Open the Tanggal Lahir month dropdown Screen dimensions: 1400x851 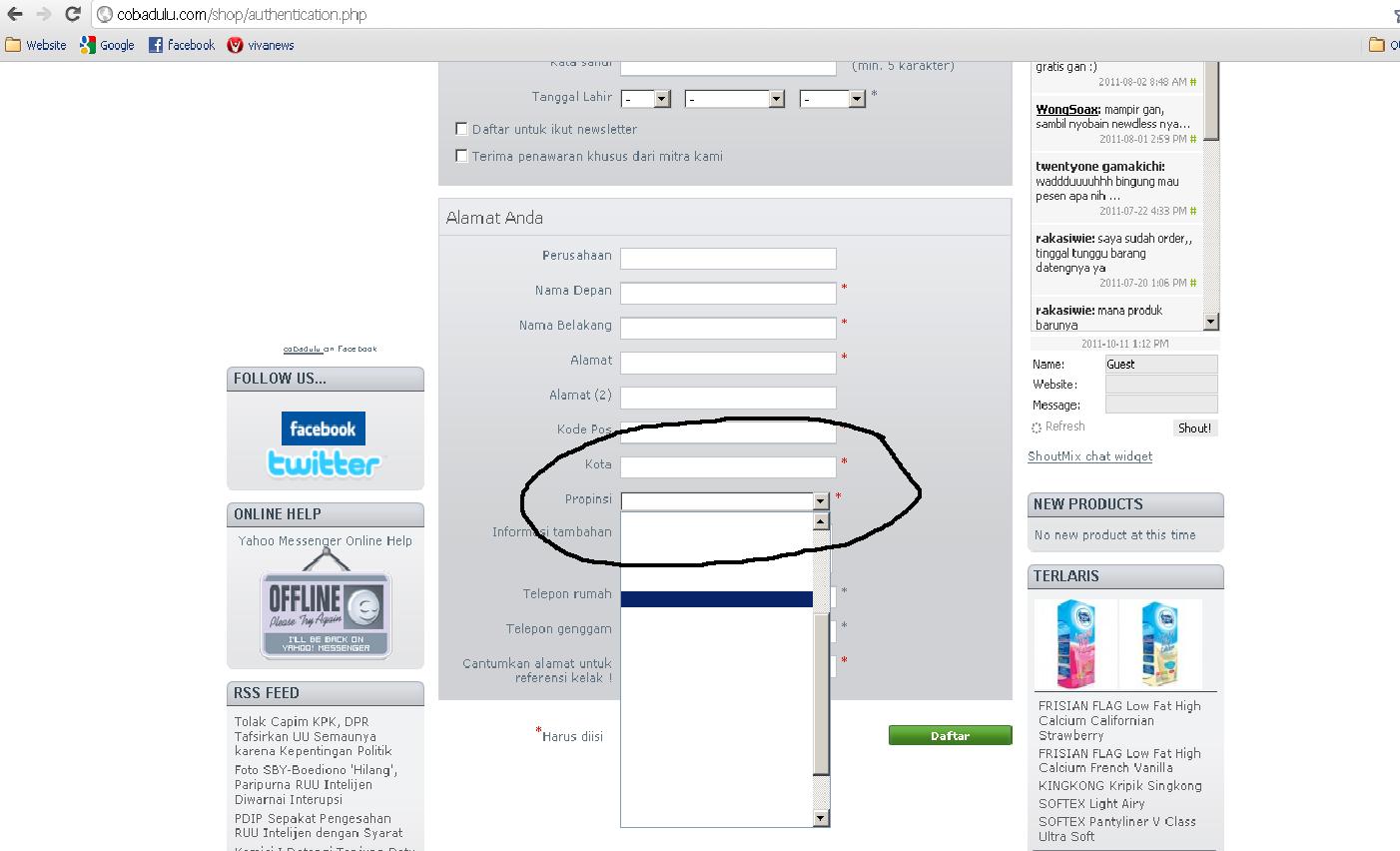tap(735, 99)
